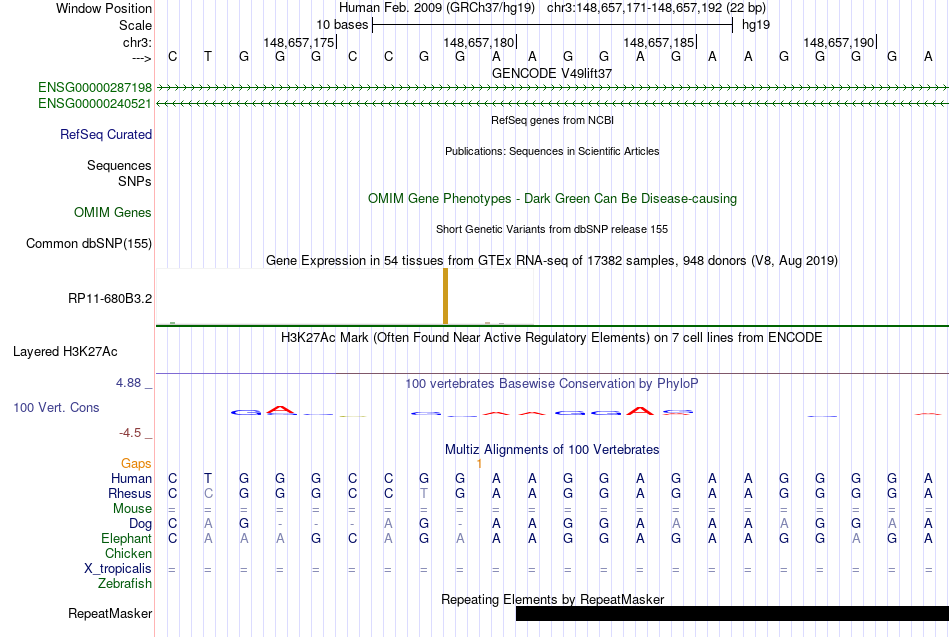This screenshot has width=950, height=637.
Task: Click the OMIM Gene Phenotypes track title
Action: [x=552, y=199]
